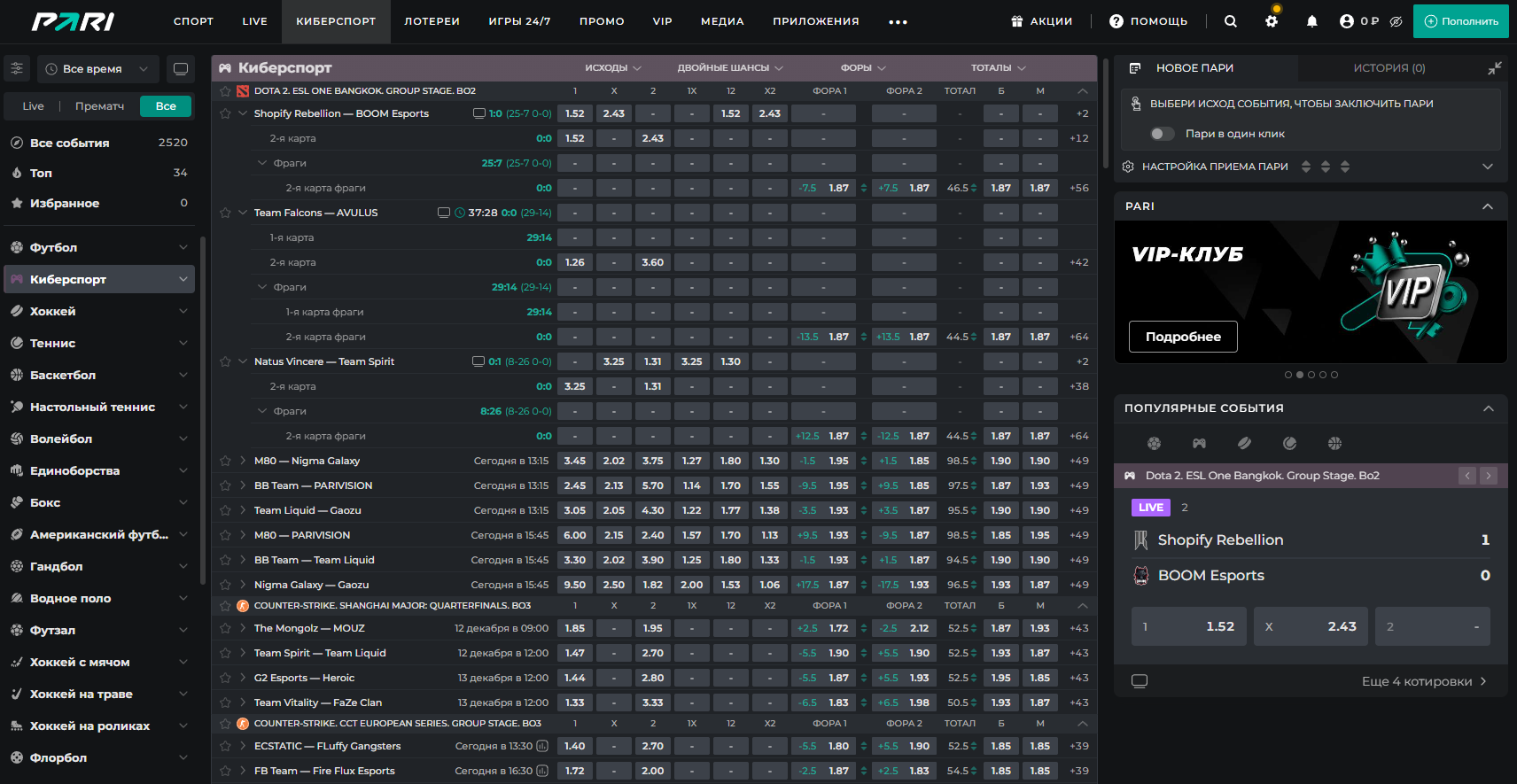1517x784 pixels.
Task: Switch to the ИСТОРИЯ tab
Action: coord(1389,68)
